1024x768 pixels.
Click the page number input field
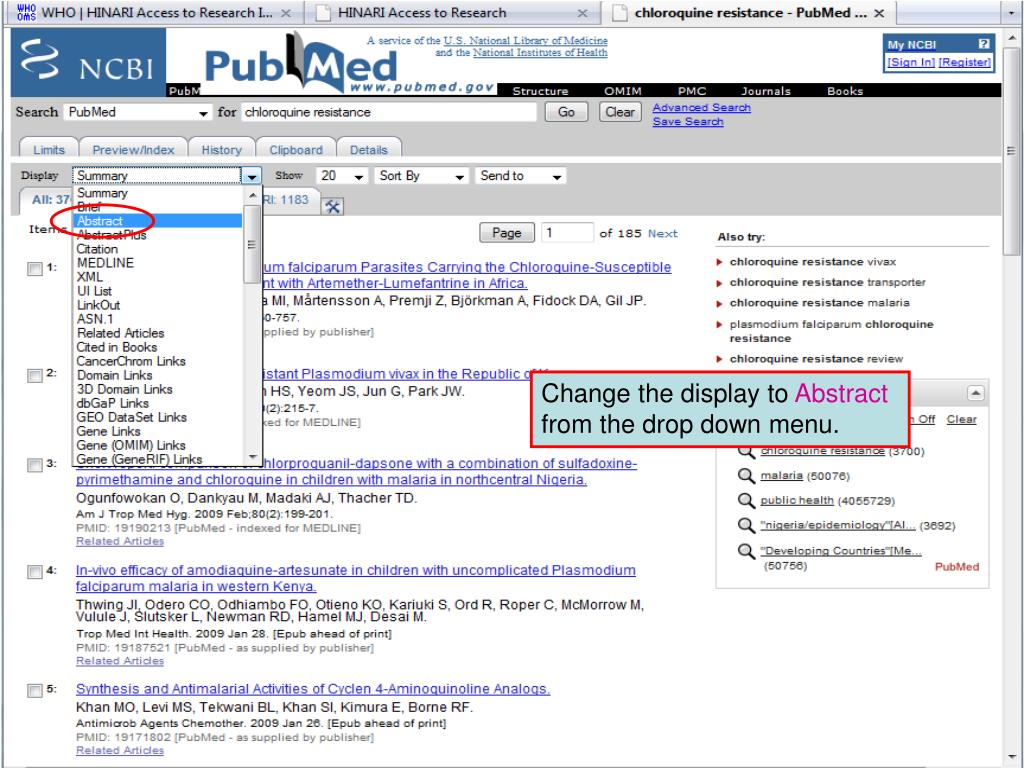click(x=567, y=232)
